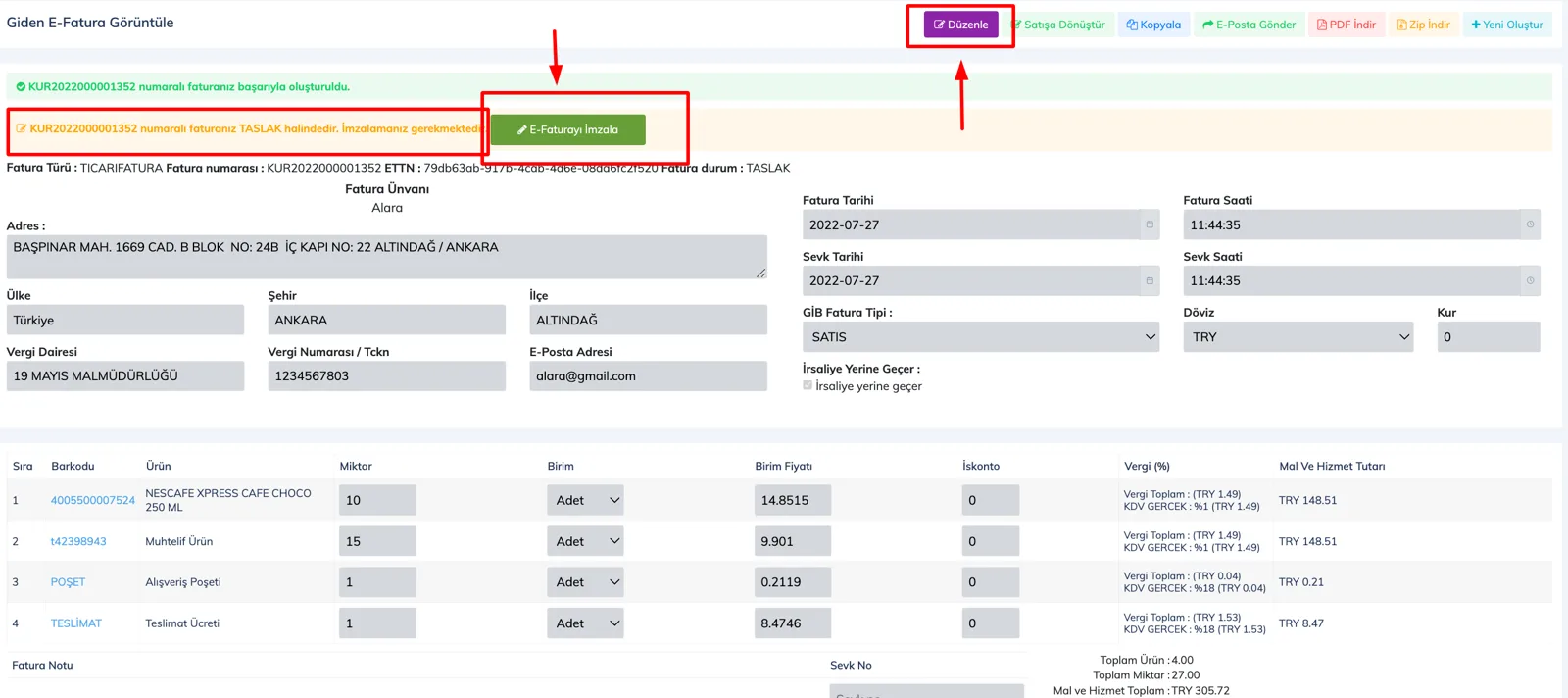Open TESLİMAT barcode link
1568x698 pixels.
(76, 623)
